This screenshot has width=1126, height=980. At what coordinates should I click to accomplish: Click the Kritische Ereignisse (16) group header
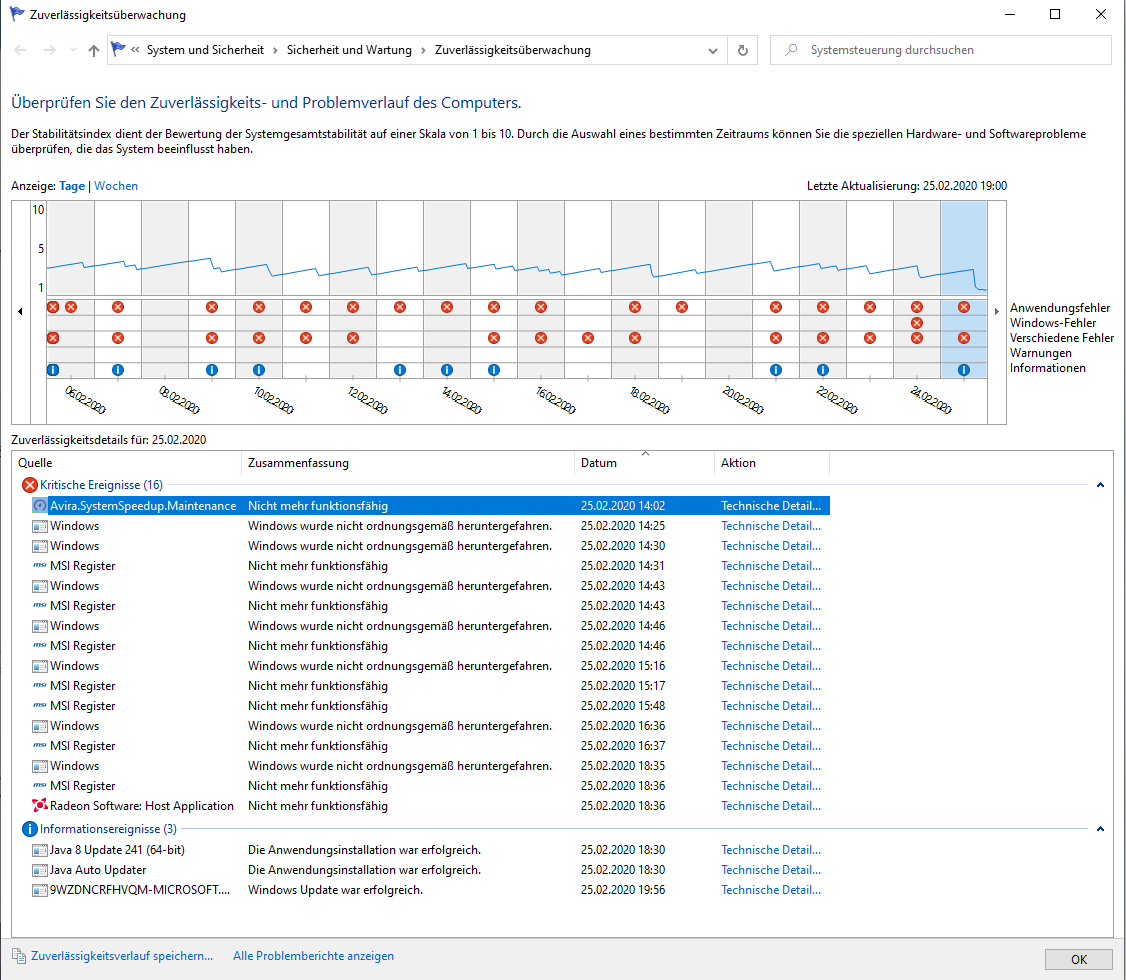click(x=101, y=485)
